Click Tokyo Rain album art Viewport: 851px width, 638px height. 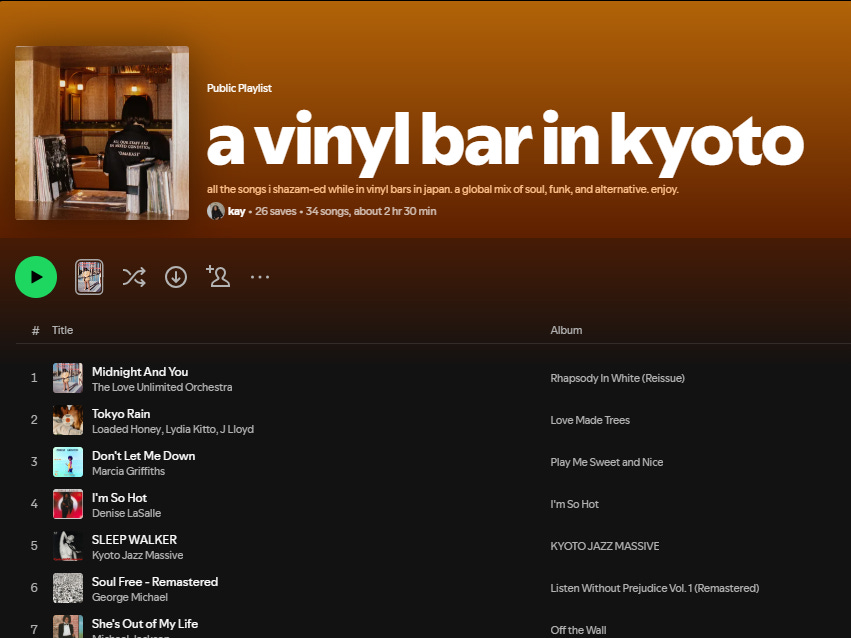pyautogui.click(x=68, y=420)
